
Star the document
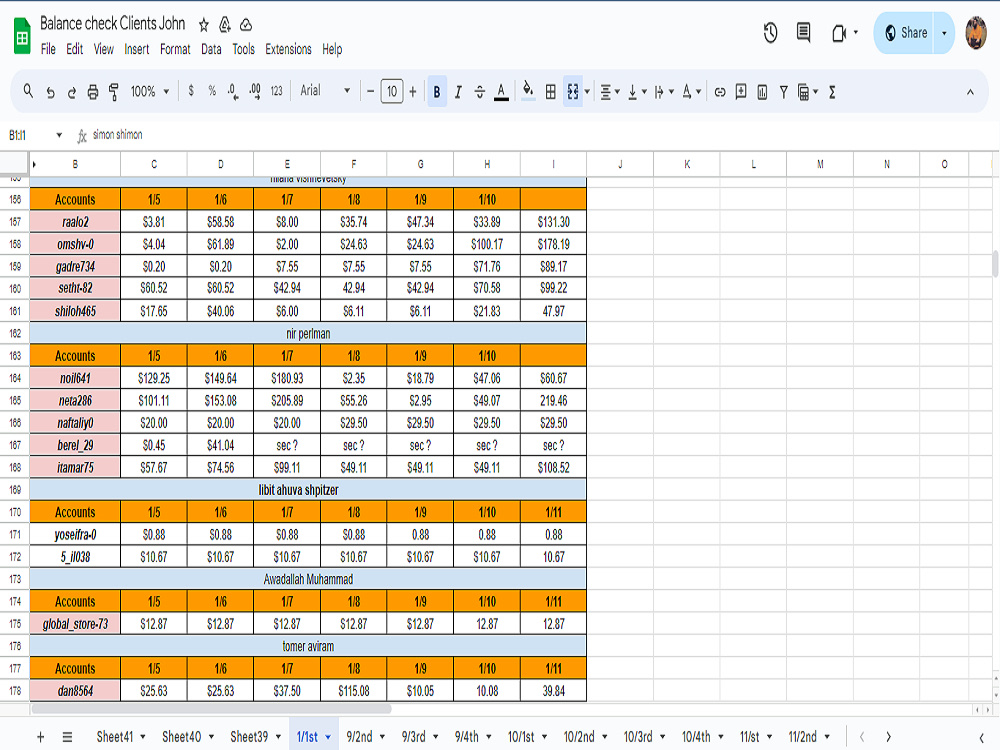(203, 25)
